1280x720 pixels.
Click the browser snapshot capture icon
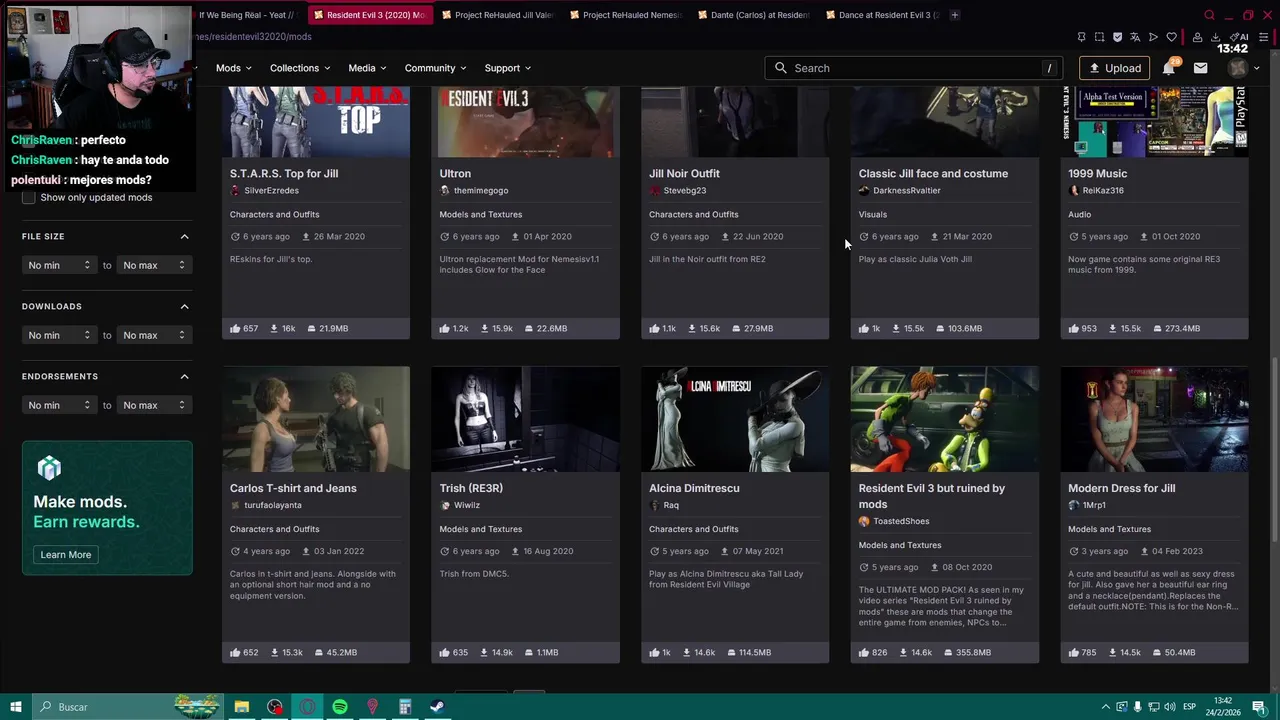pos(1099,37)
